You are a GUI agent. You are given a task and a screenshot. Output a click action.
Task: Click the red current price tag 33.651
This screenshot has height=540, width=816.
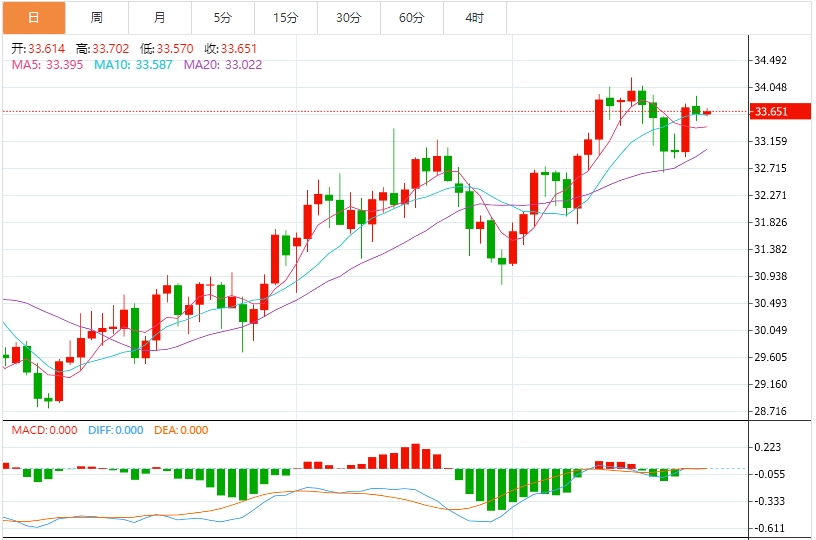coord(780,111)
